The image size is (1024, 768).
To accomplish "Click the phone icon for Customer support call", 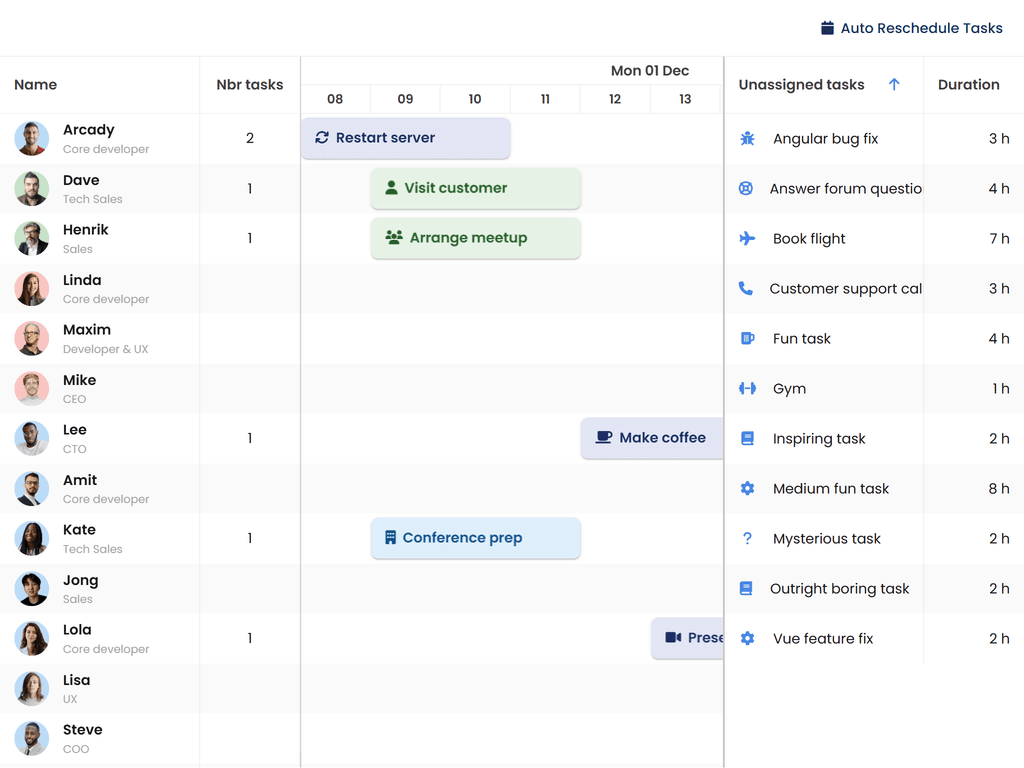I will (x=746, y=288).
